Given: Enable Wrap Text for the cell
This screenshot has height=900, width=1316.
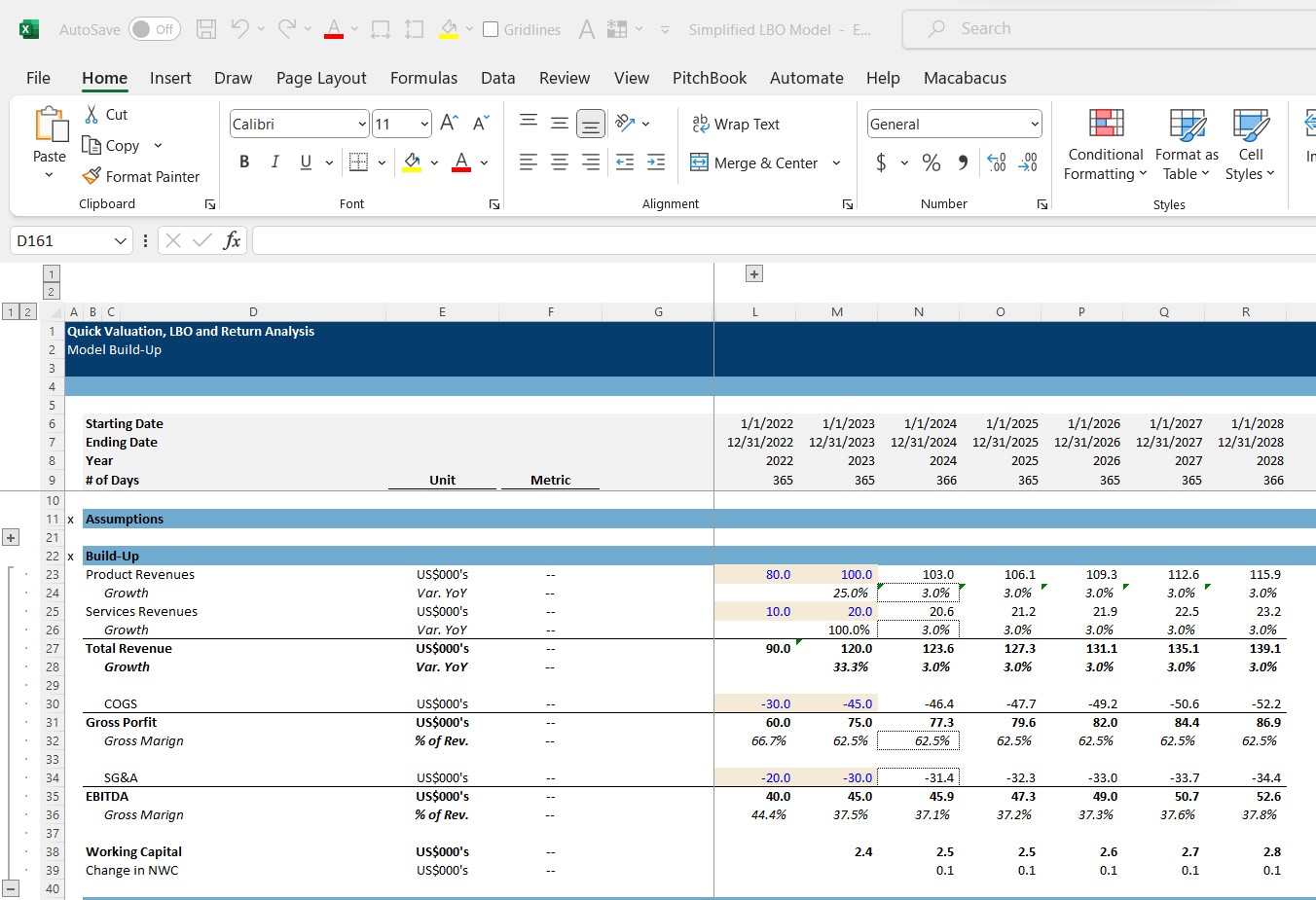Looking at the screenshot, I should 736,124.
